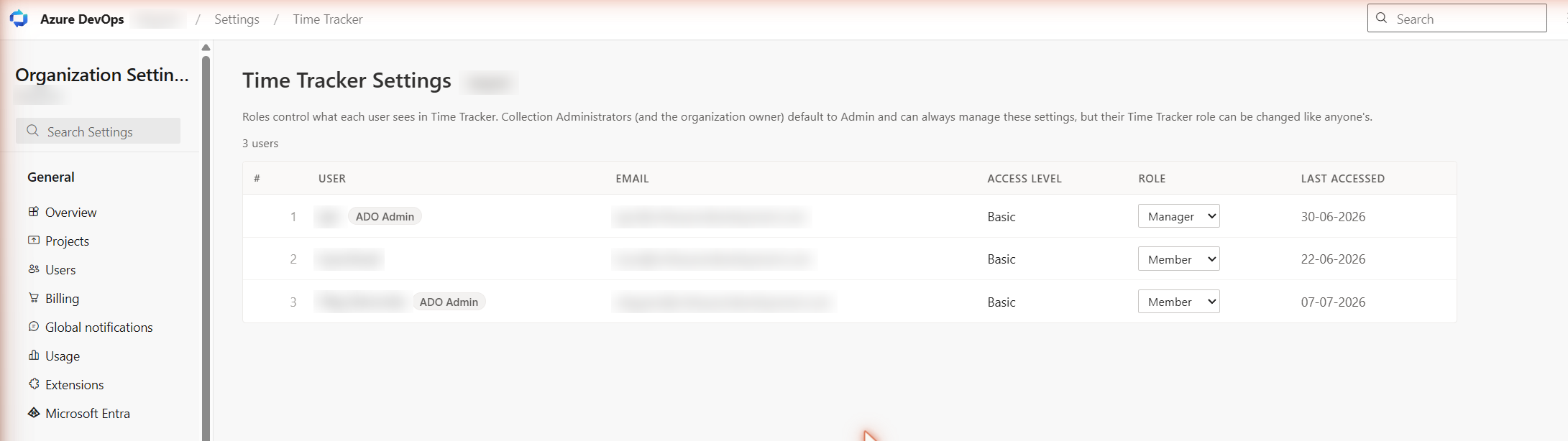
Task: Click the ROLE column header
Action: point(1152,178)
